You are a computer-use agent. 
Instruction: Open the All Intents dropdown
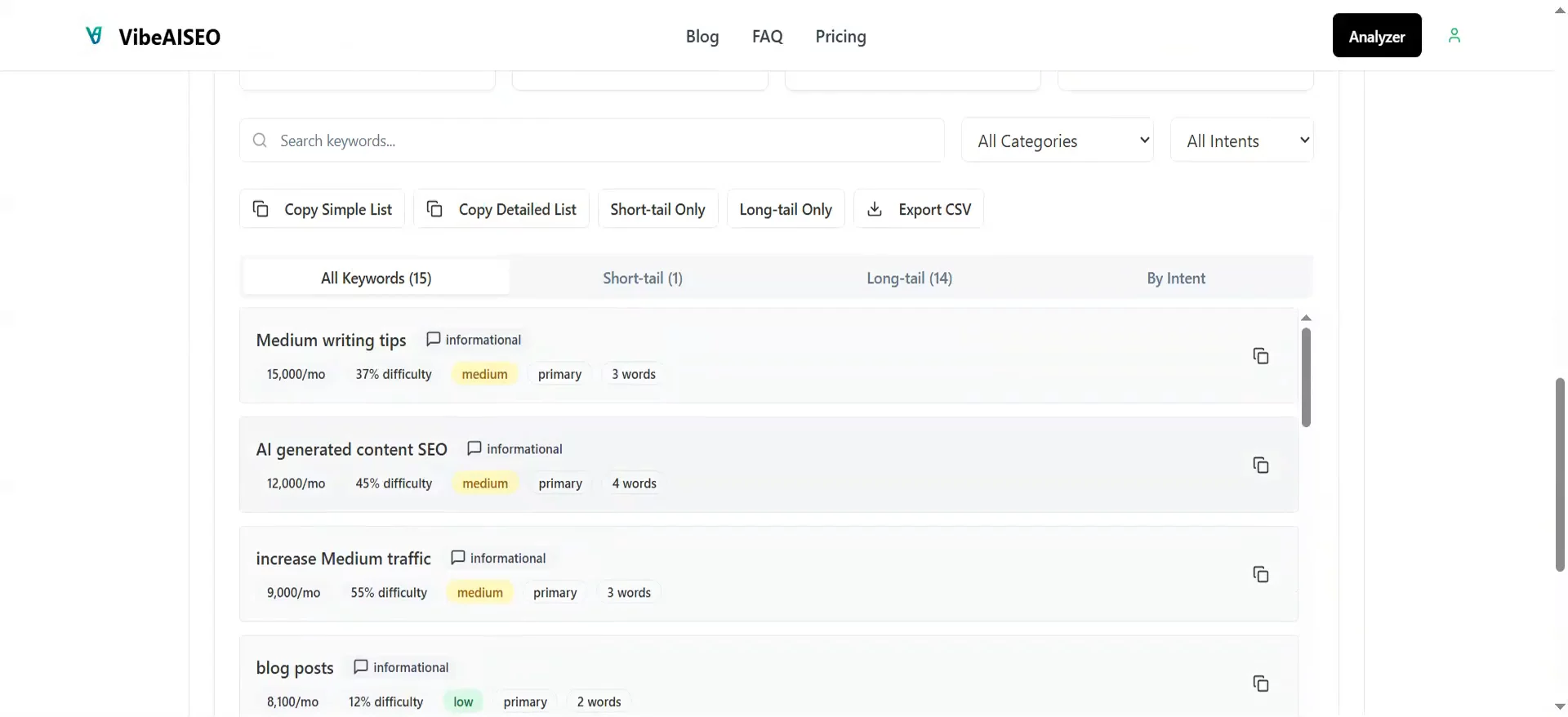click(x=1241, y=140)
